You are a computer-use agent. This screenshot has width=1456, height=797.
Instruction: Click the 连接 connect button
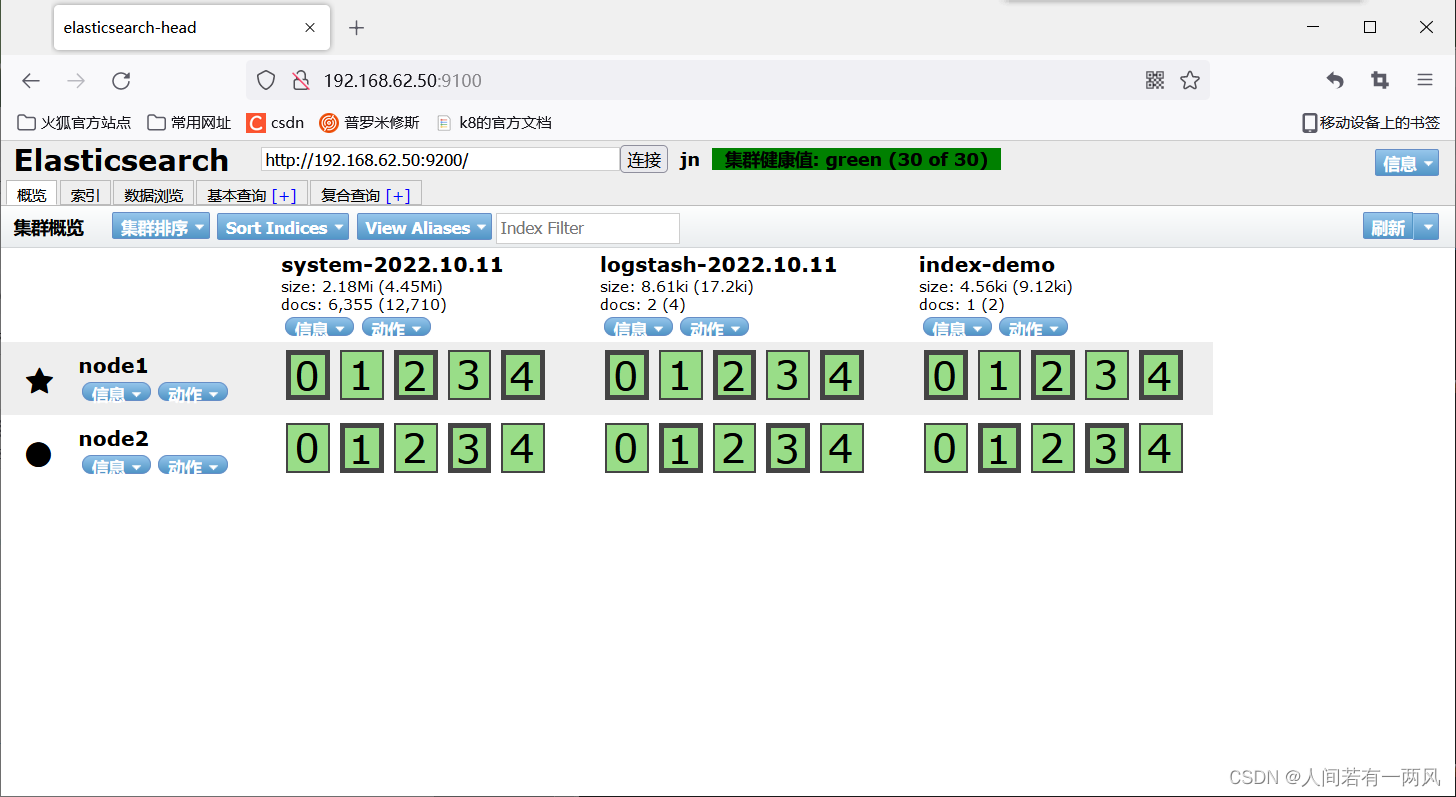[x=644, y=159]
